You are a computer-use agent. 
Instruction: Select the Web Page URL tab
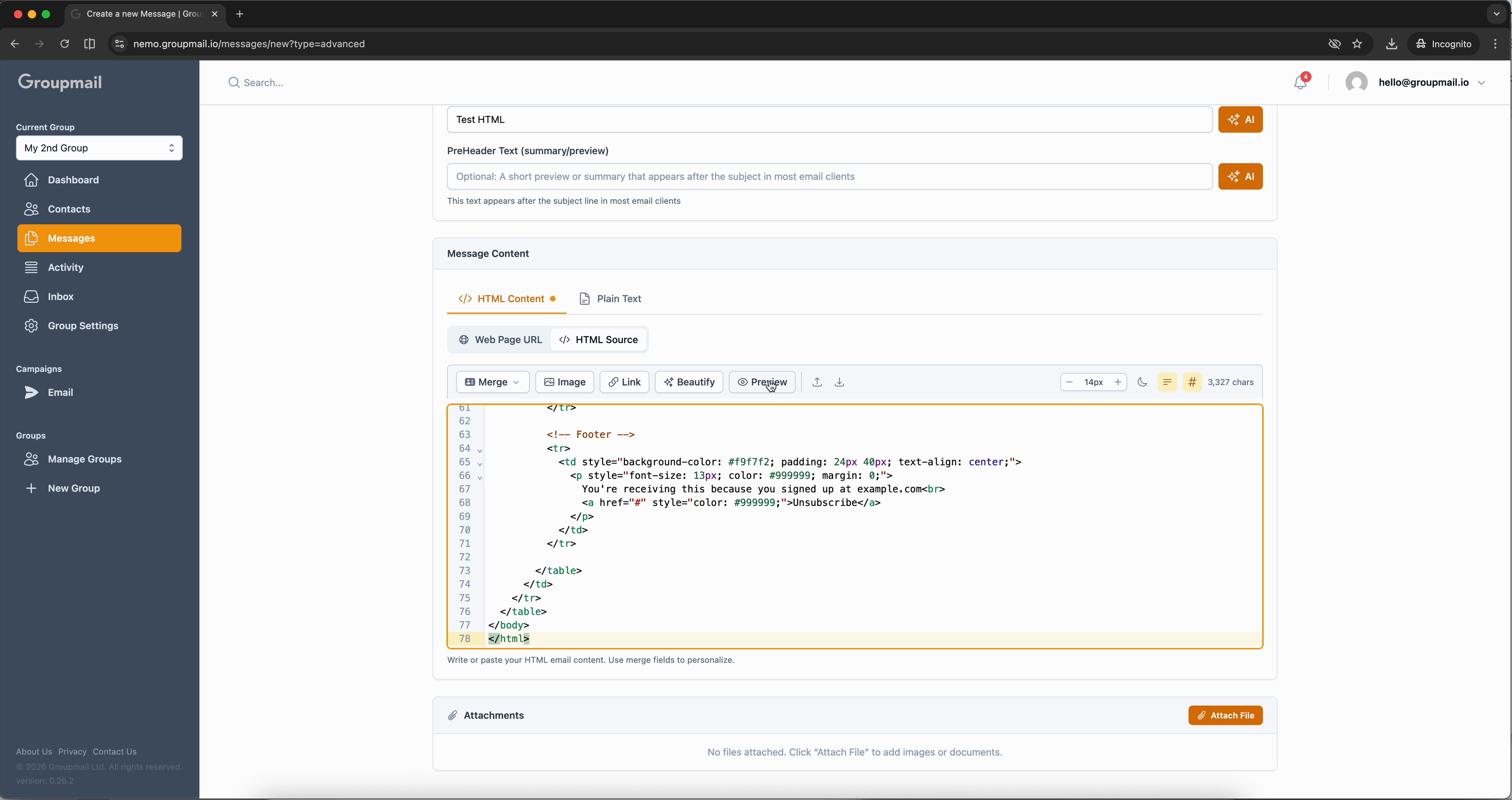(x=500, y=340)
